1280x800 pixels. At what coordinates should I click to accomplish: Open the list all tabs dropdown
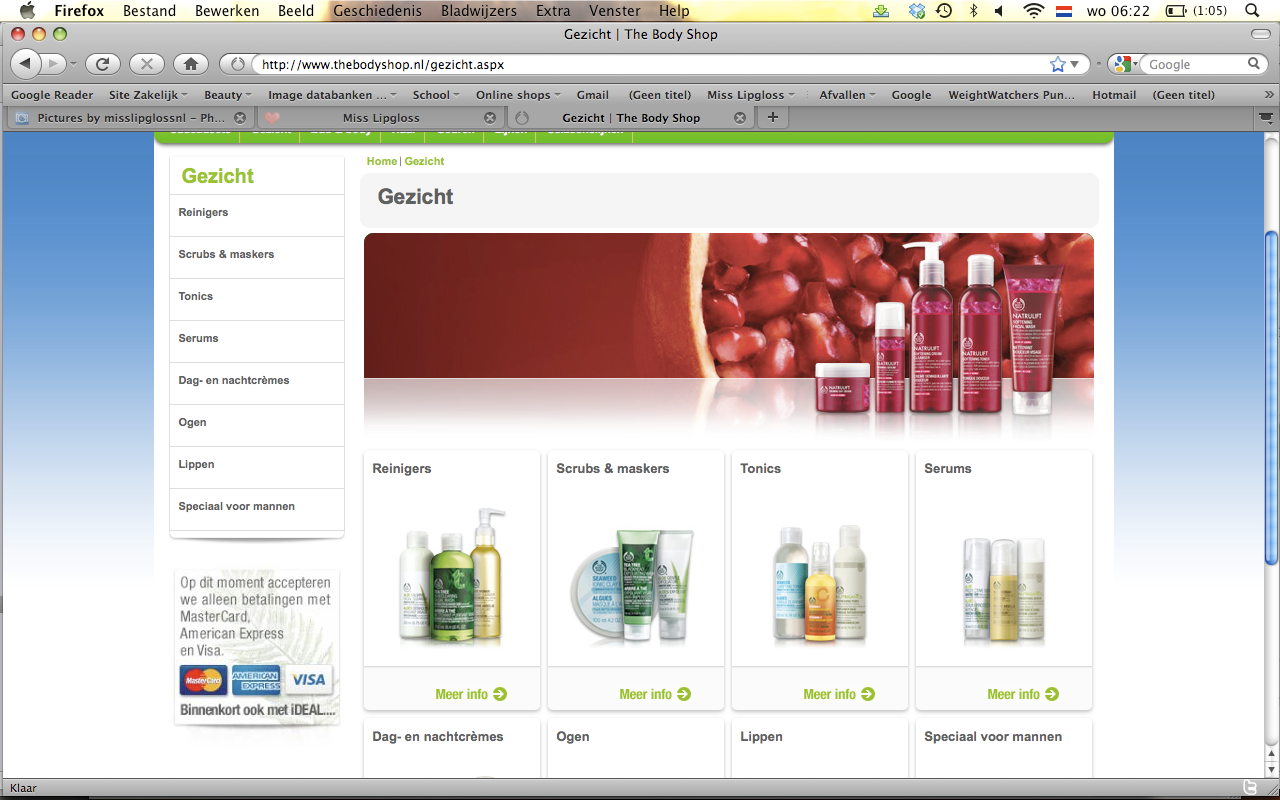[1265, 118]
